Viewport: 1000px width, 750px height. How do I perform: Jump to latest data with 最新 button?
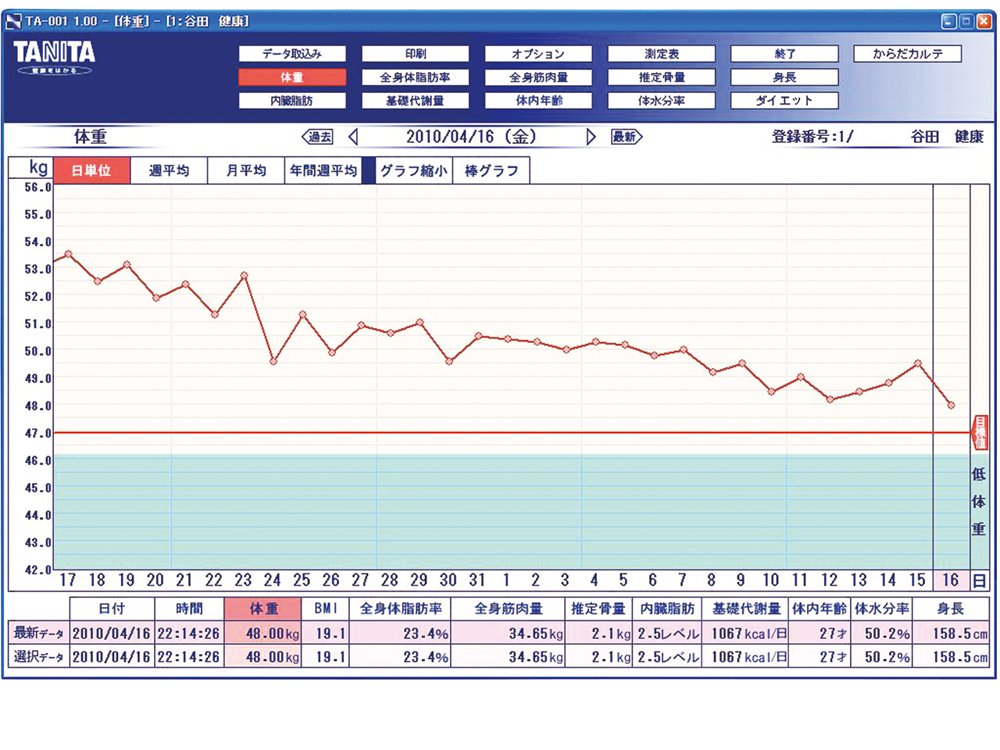625,137
